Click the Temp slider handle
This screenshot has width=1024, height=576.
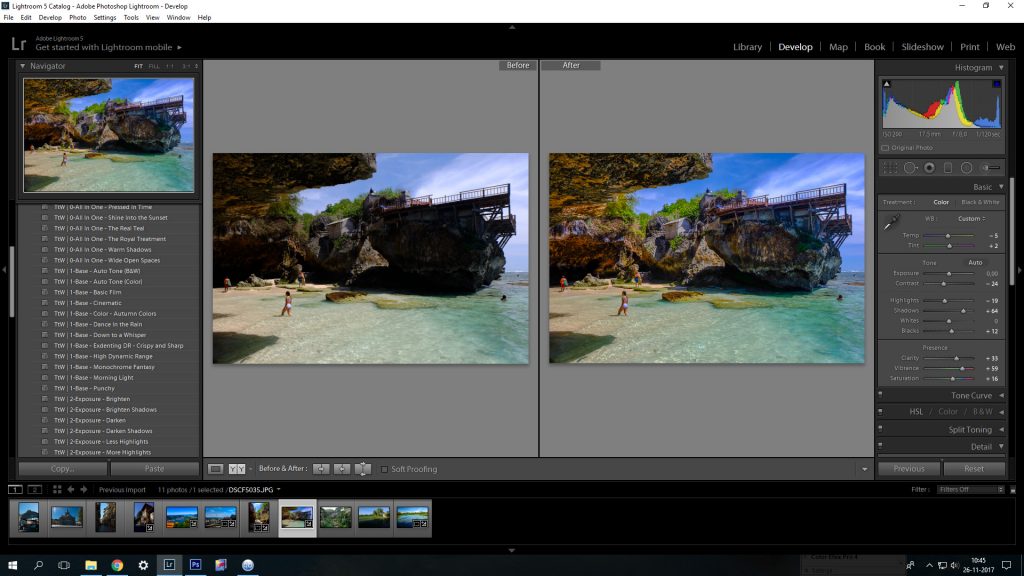(x=948, y=236)
